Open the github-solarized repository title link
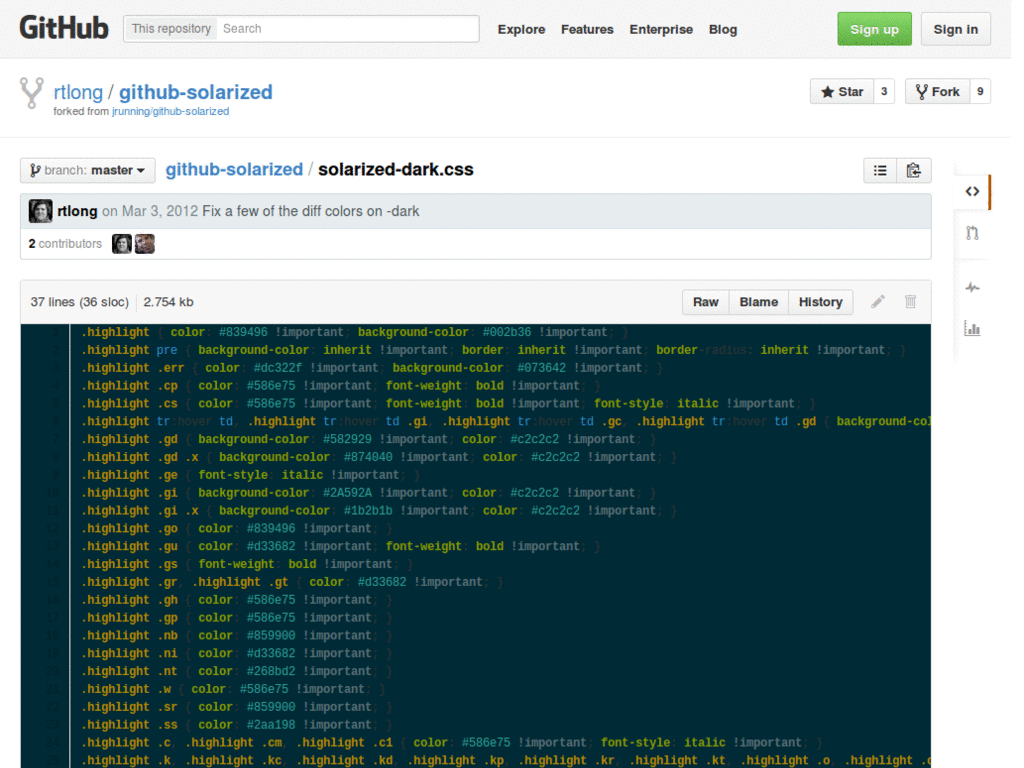This screenshot has height=768, width=1024. [x=195, y=92]
